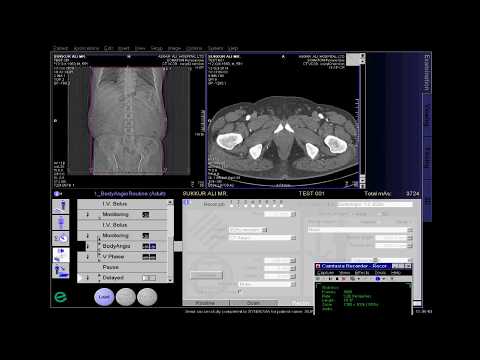Click the first recon icon on V Phase row
Screen dimensions: 480x360
(x=146, y=257)
